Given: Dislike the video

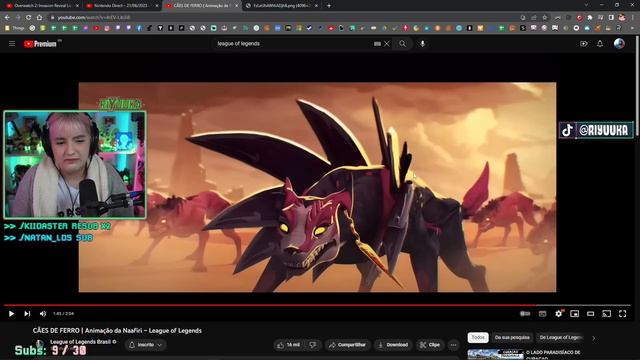Looking at the screenshot, I should (x=313, y=345).
